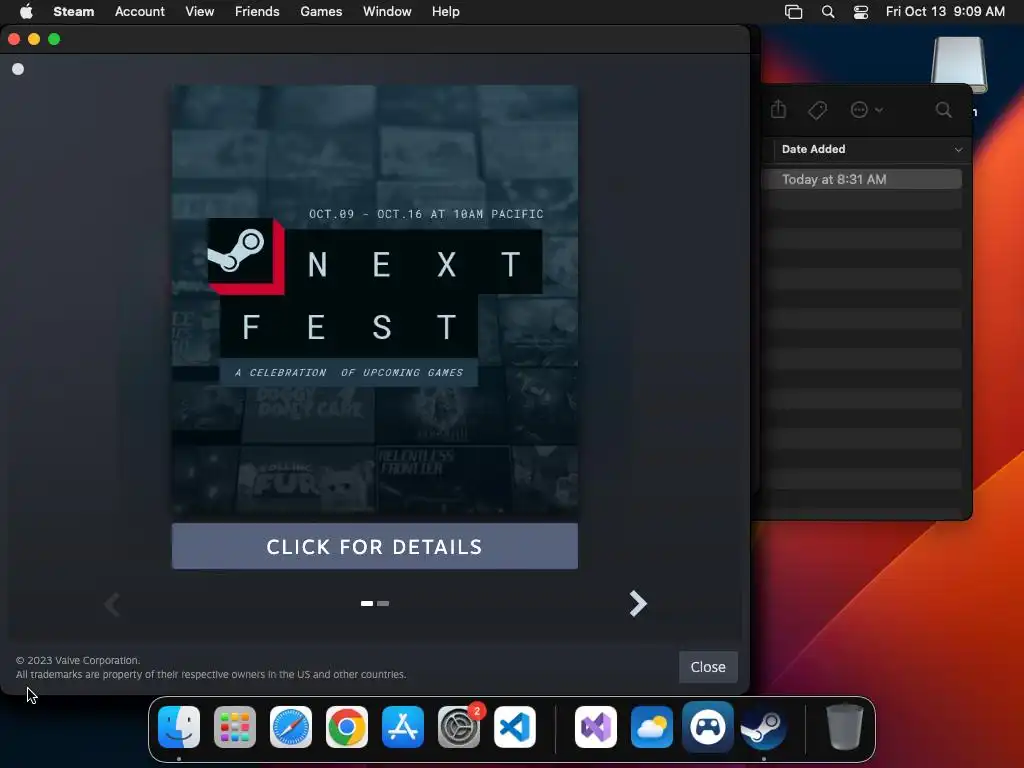Go to next announcement with right arrow
This screenshot has height=768, width=1024.
tap(637, 603)
